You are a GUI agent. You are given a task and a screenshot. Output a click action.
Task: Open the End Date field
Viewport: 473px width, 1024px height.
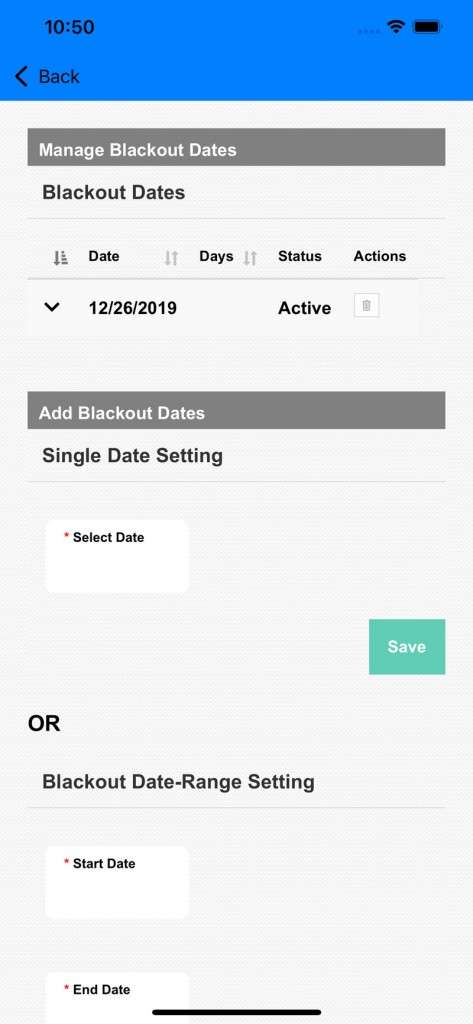(x=117, y=998)
